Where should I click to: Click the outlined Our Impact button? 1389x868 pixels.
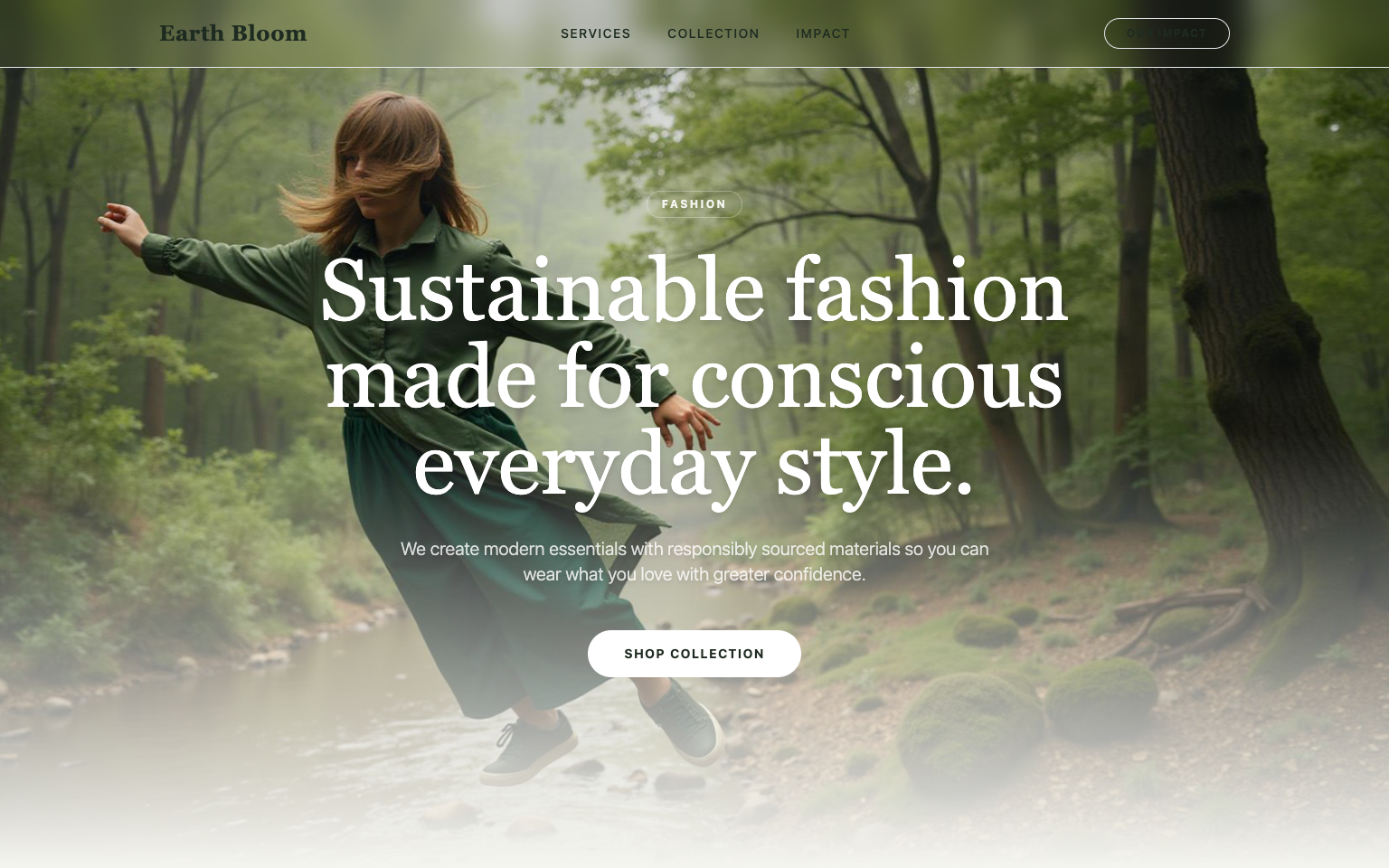[1167, 33]
